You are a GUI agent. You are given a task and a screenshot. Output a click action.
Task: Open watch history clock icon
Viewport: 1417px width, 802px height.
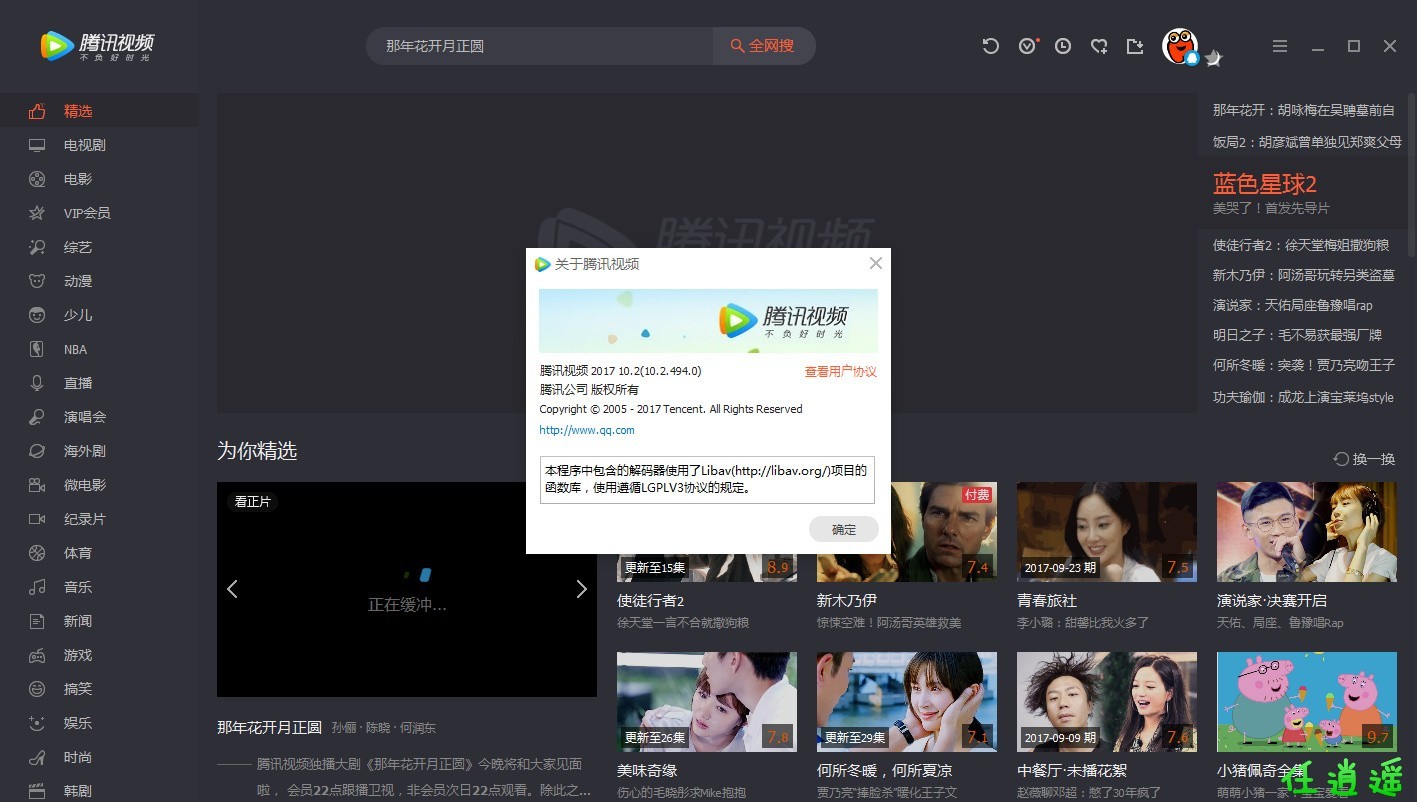(x=1063, y=46)
